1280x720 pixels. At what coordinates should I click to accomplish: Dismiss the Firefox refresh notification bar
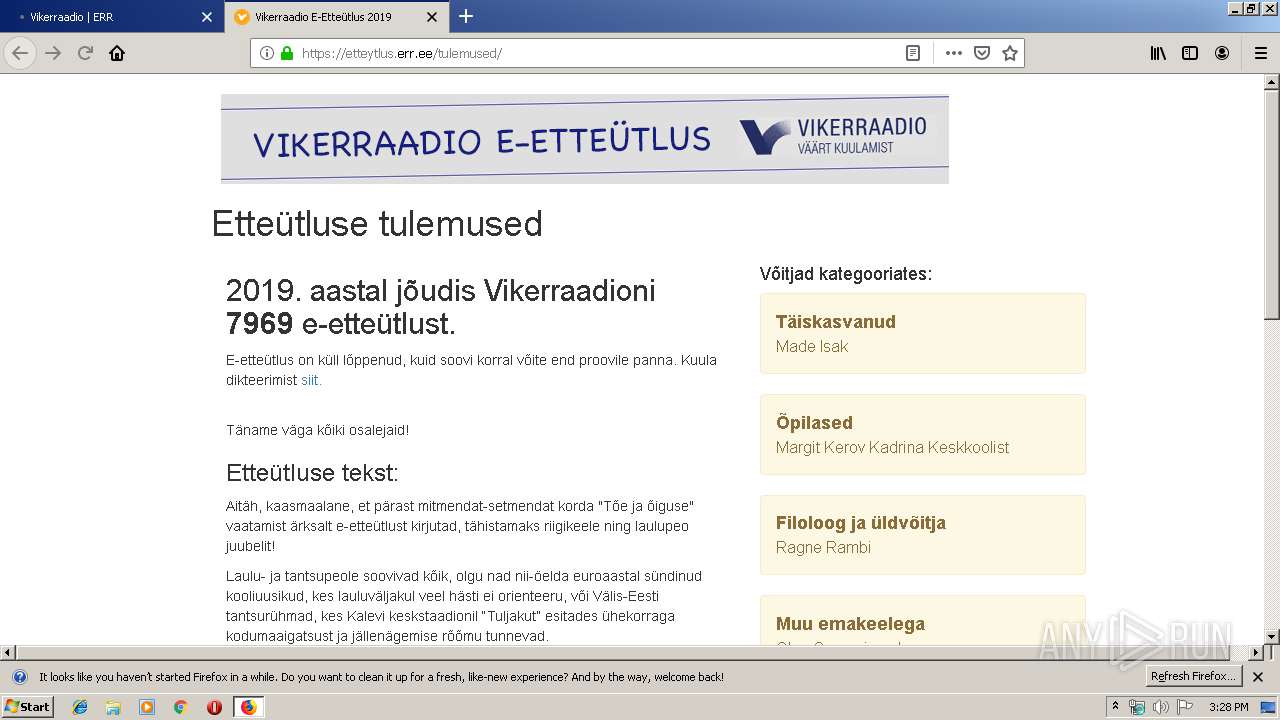tap(1258, 677)
